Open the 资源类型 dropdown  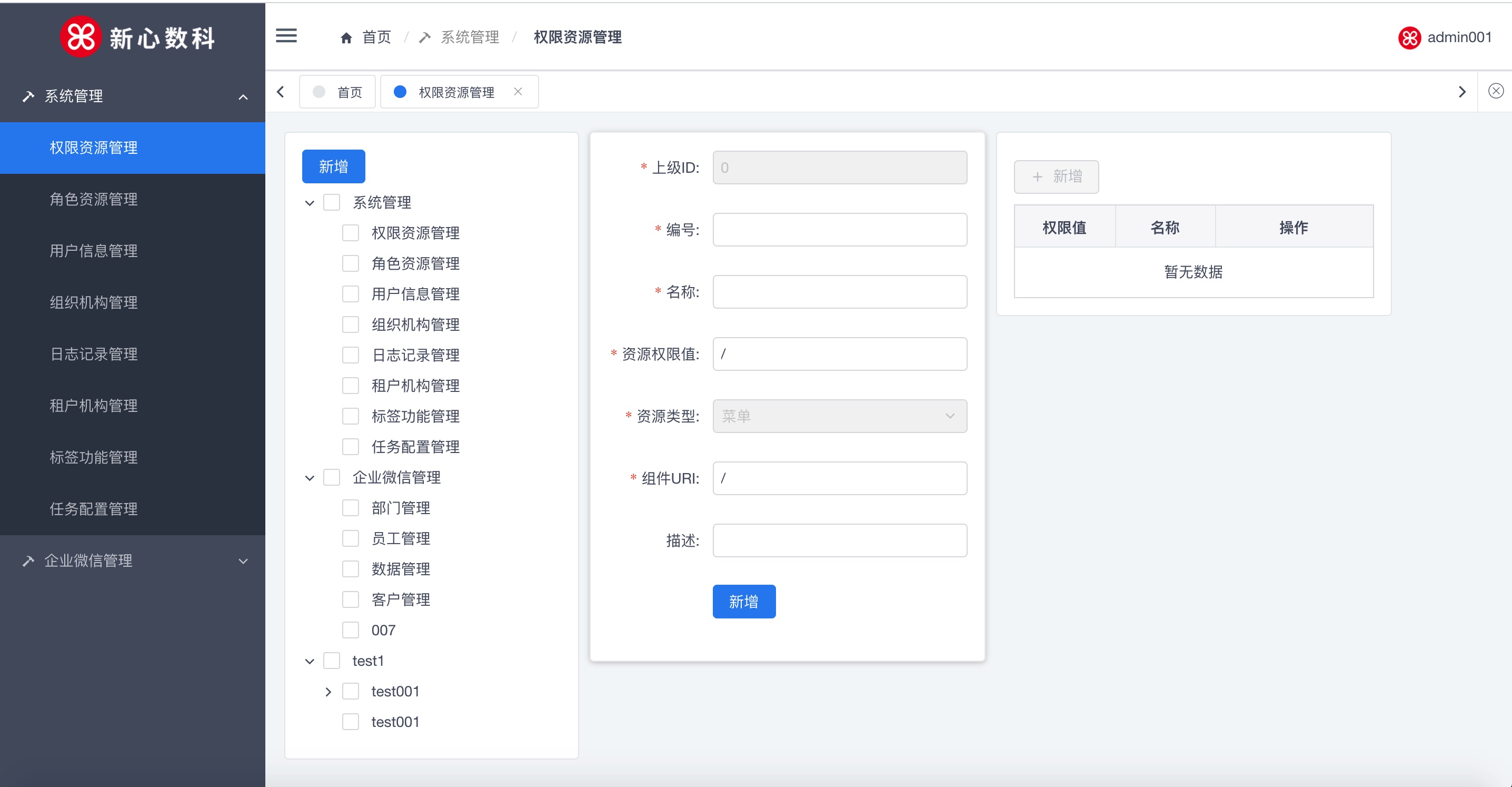[x=839, y=416]
